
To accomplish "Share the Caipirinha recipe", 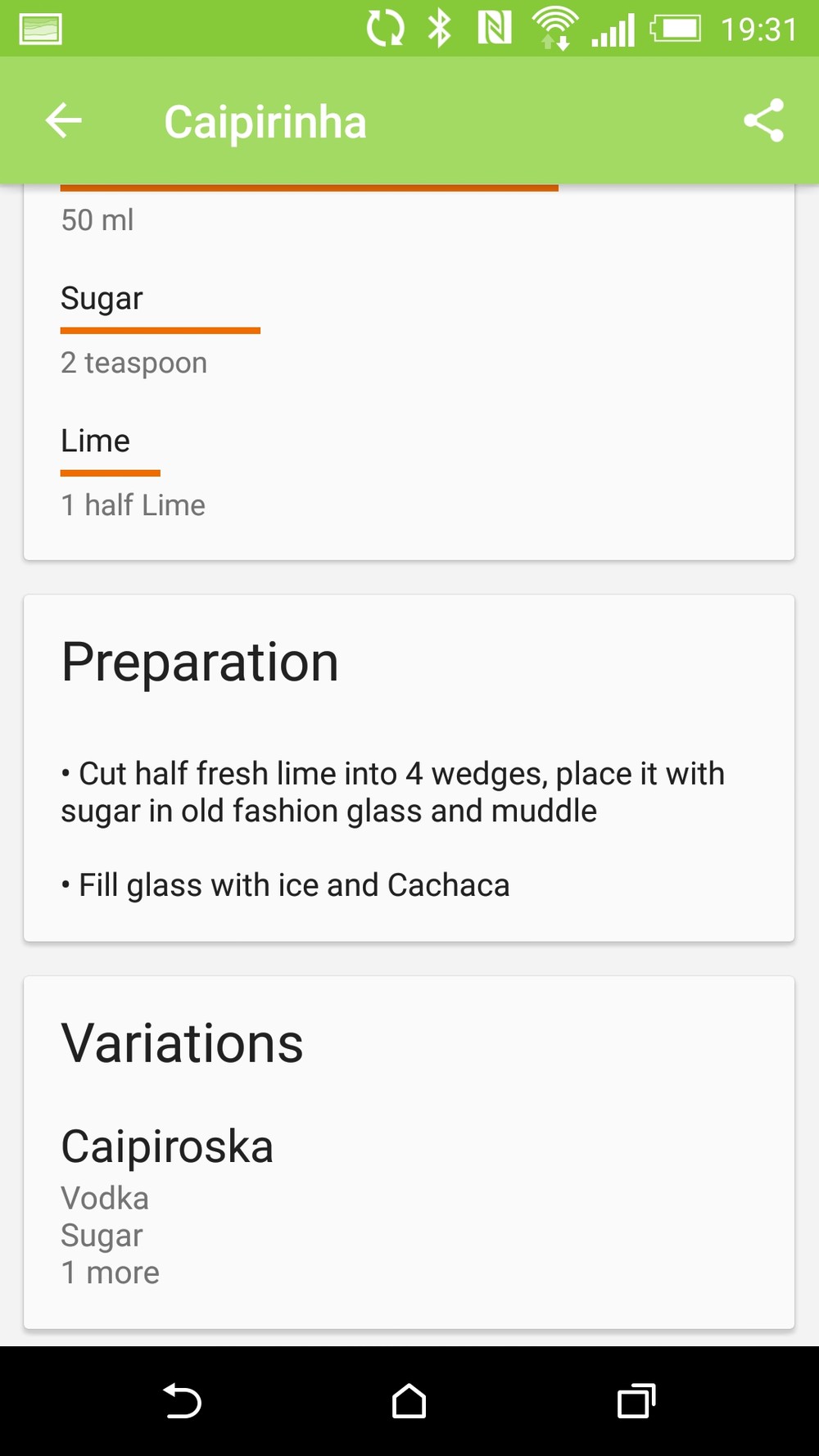I will pyautogui.click(x=763, y=121).
